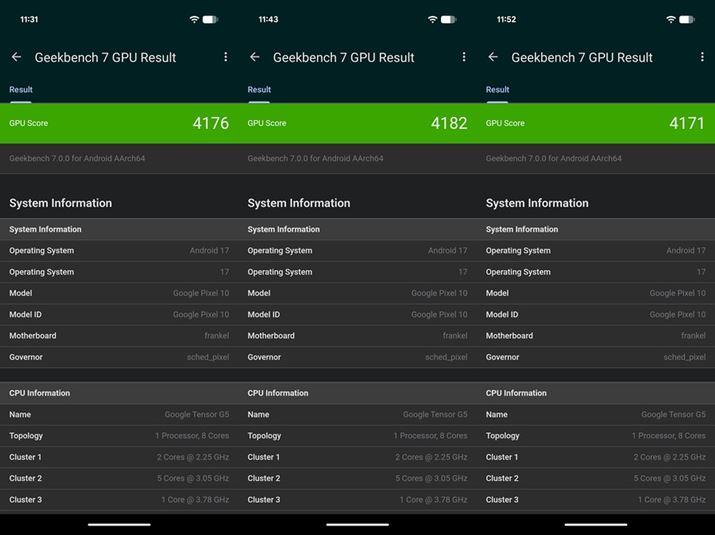Tap Google Tensor G5 name at 11:31
The image size is (715, 535).
click(x=197, y=415)
